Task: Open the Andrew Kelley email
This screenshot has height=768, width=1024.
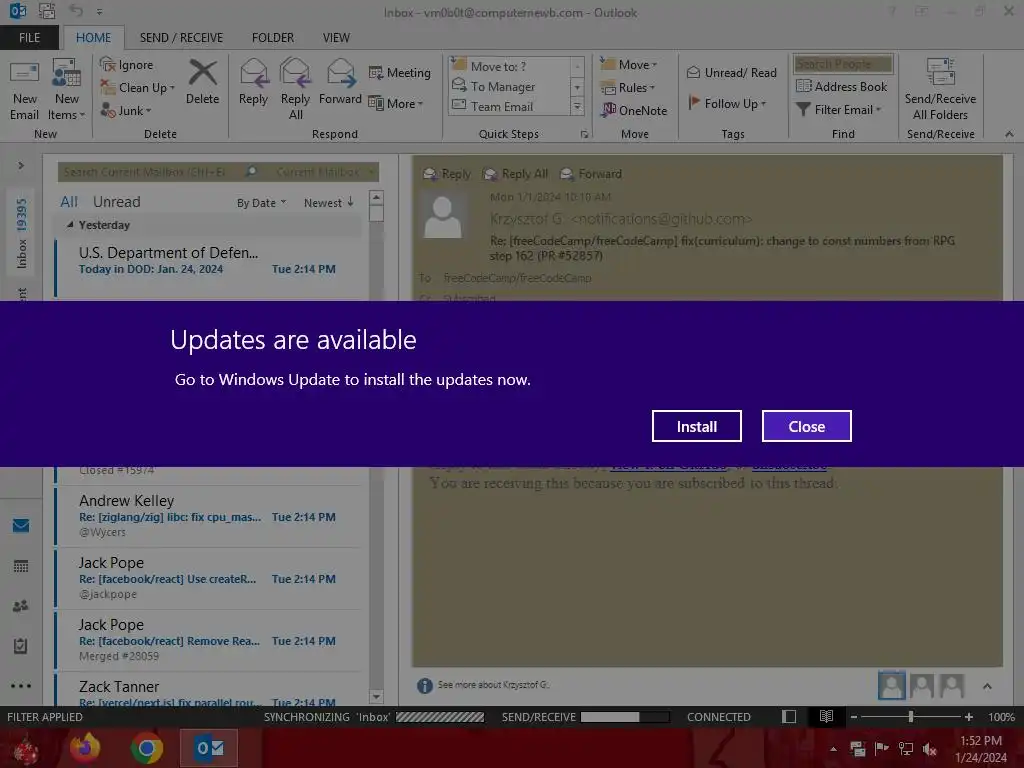Action: click(x=209, y=516)
